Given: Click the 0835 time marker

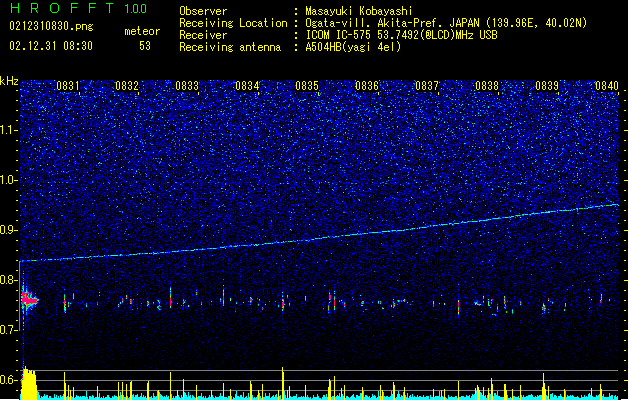Looking at the screenshot, I should tap(307, 86).
